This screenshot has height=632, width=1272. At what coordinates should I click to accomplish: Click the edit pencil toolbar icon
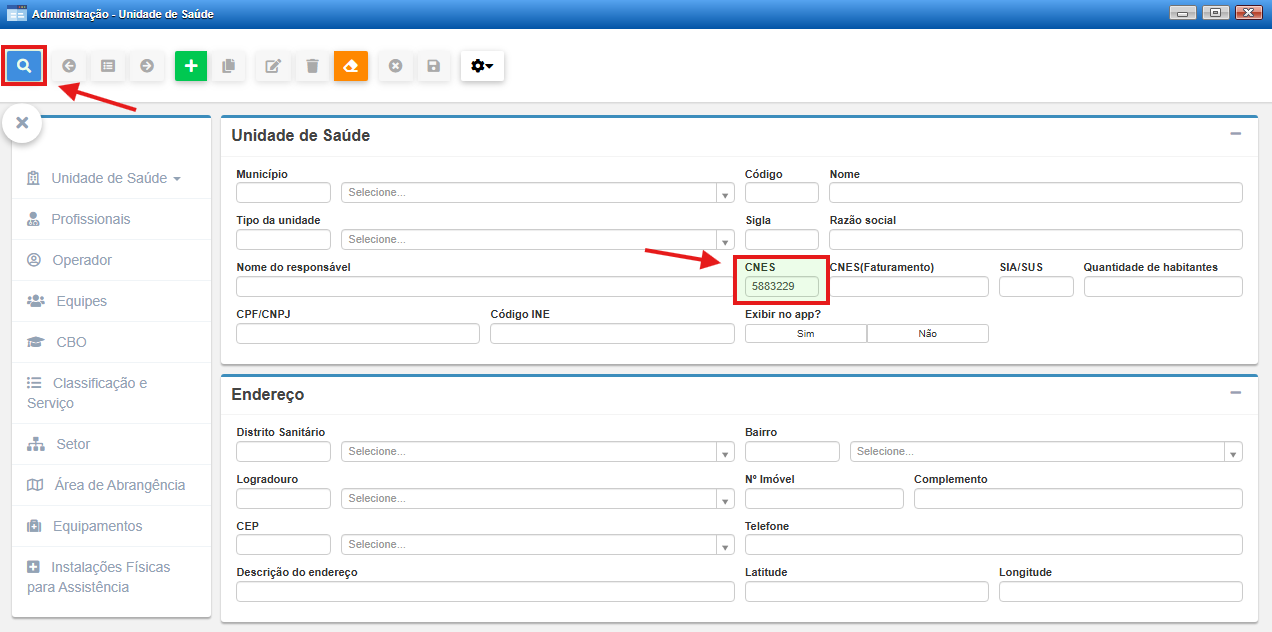pyautogui.click(x=273, y=66)
